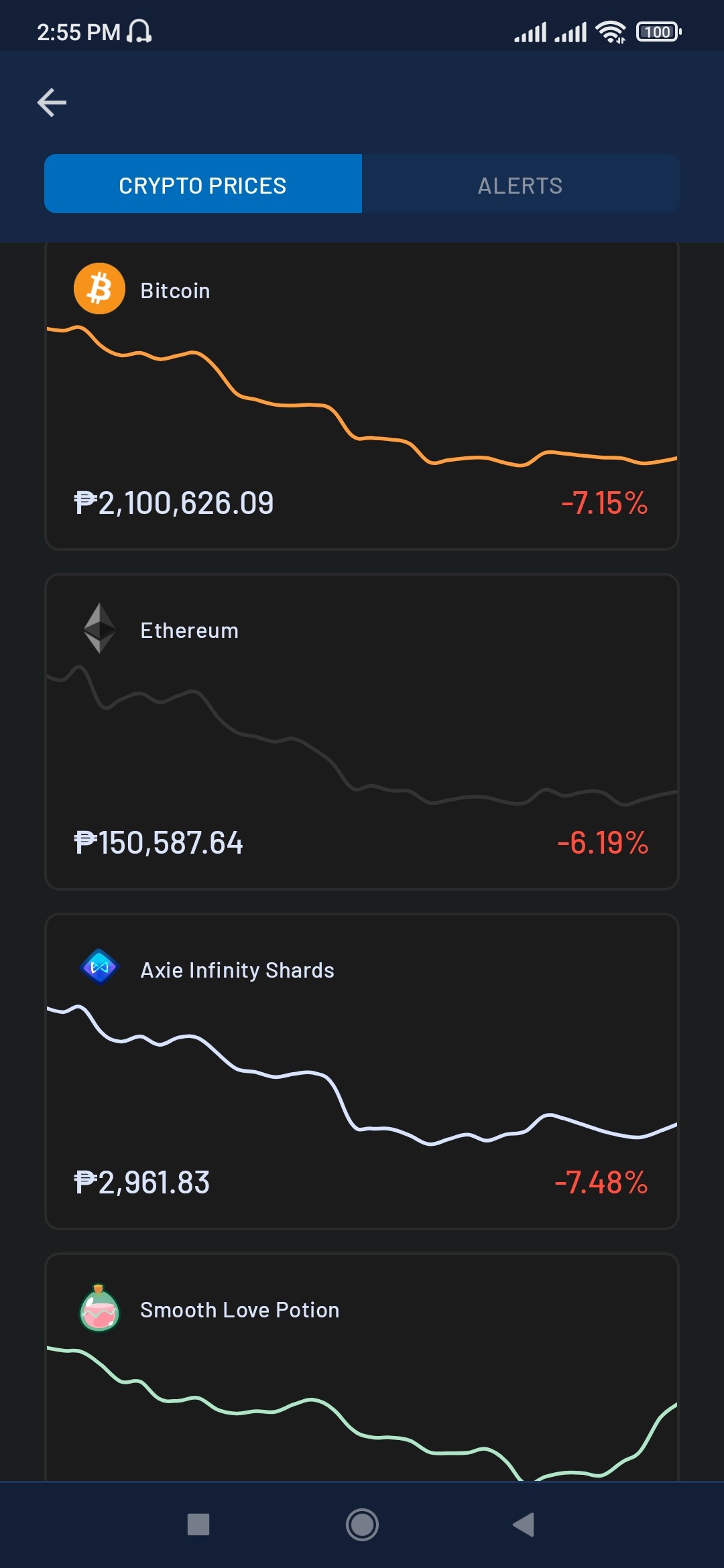The height and width of the screenshot is (1568, 724).
Task: Open the Smooth Love Potion chart
Action: (362, 1413)
